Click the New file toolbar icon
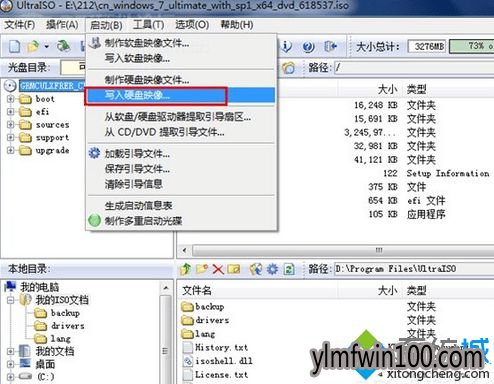 coord(14,46)
